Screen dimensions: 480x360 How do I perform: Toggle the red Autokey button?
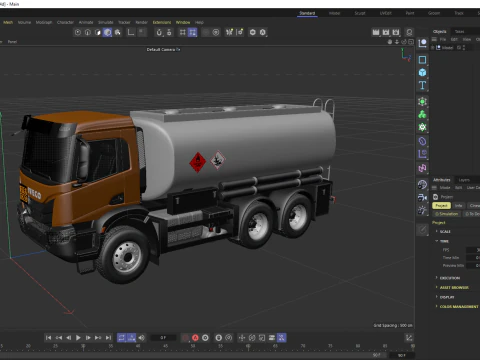pos(195,338)
